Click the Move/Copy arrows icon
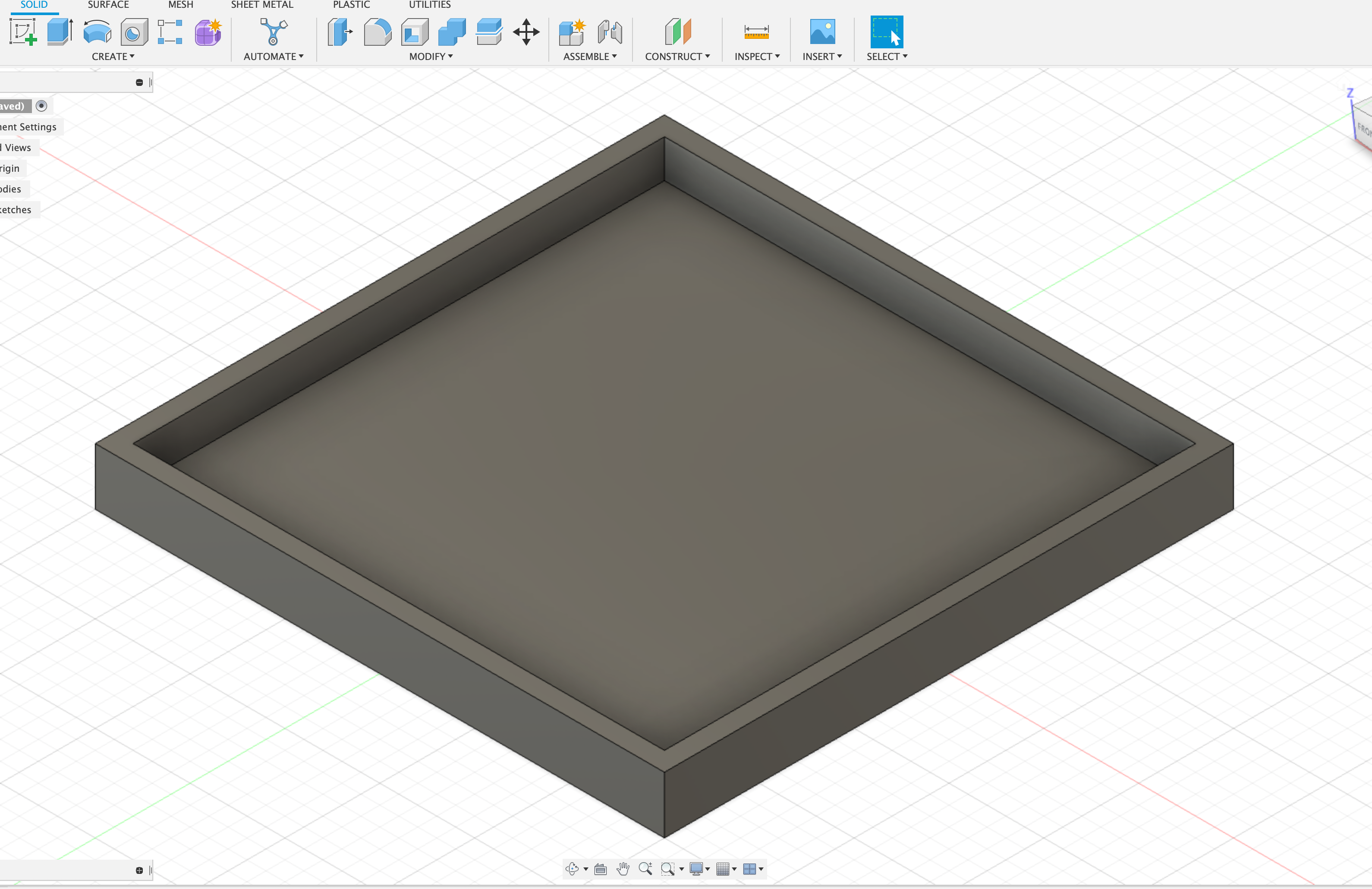Image resolution: width=1372 pixels, height=889 pixels. tap(526, 32)
